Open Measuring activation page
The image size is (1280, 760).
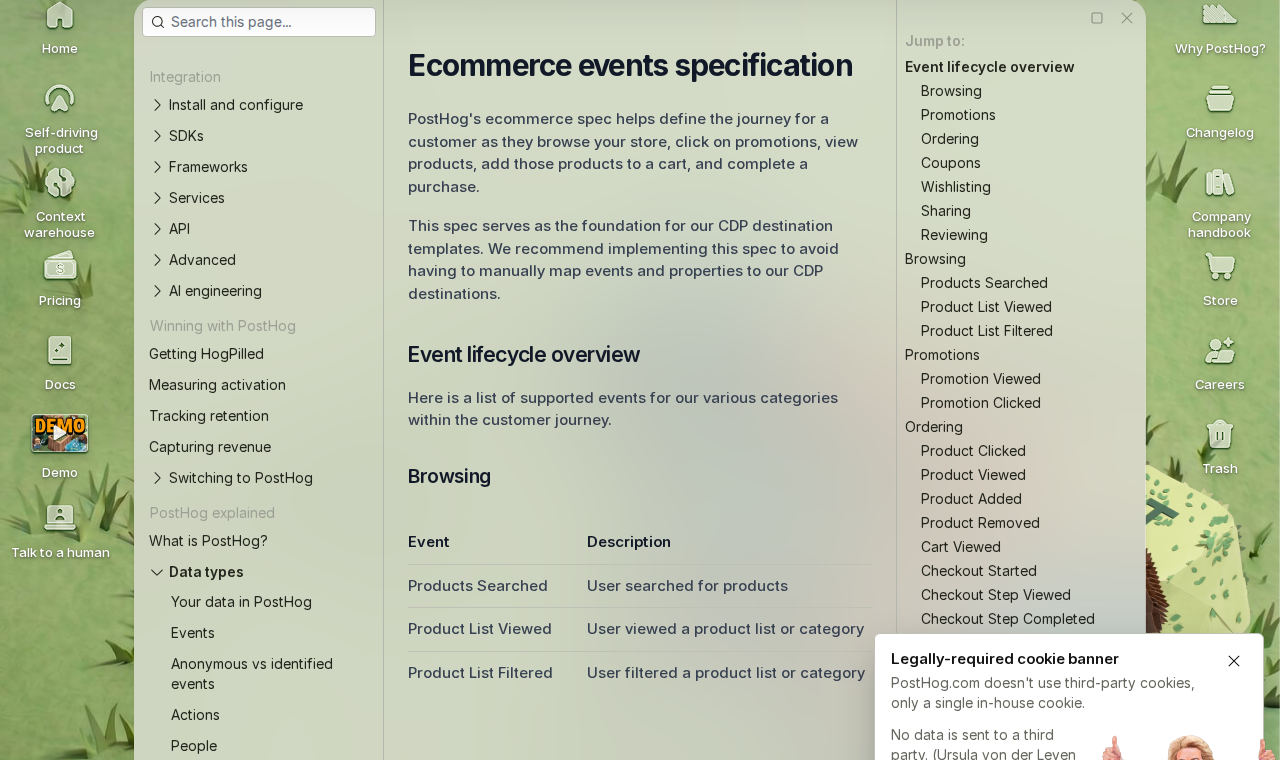coord(217,385)
